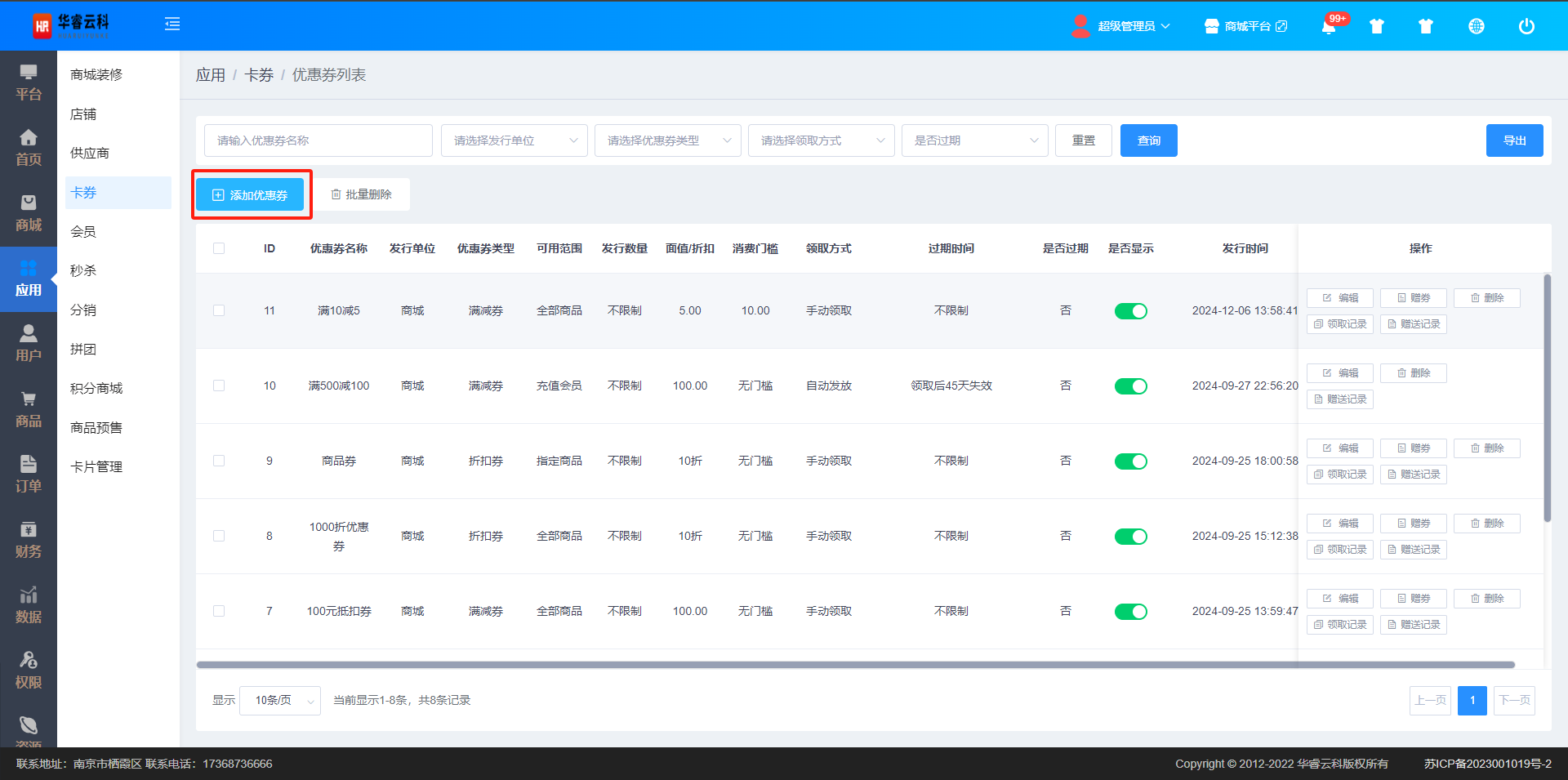Open the 数据 data statistics sidebar icon

29,605
